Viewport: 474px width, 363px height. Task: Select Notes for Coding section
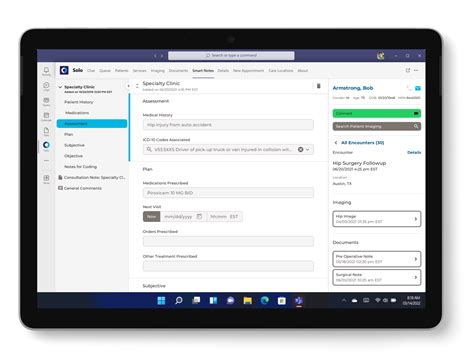point(80,167)
